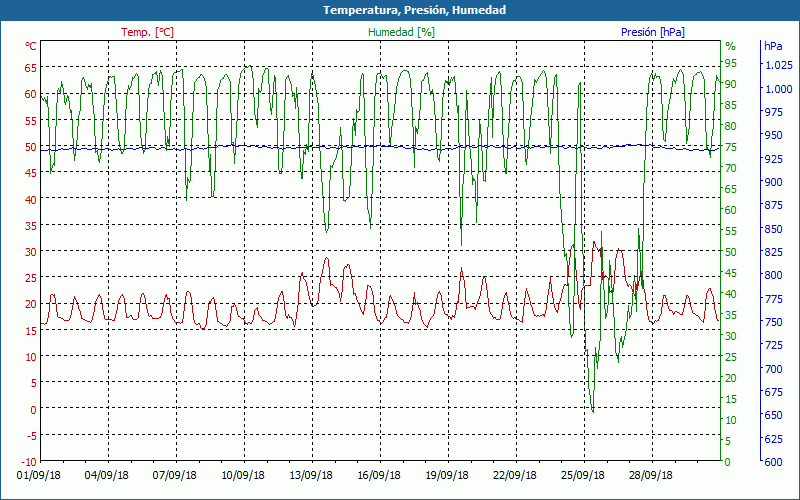Select green humidity axis value 80

[x=731, y=126]
